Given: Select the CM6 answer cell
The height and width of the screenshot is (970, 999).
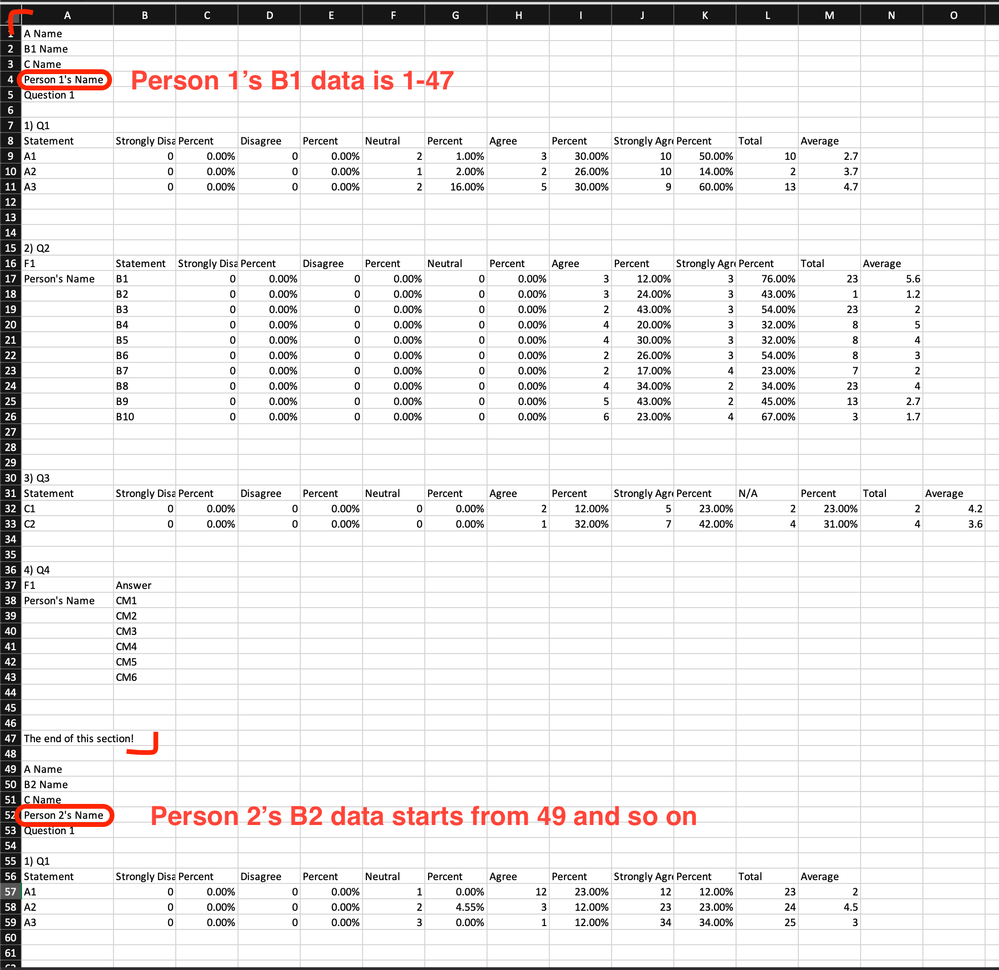Looking at the screenshot, I should [x=144, y=677].
